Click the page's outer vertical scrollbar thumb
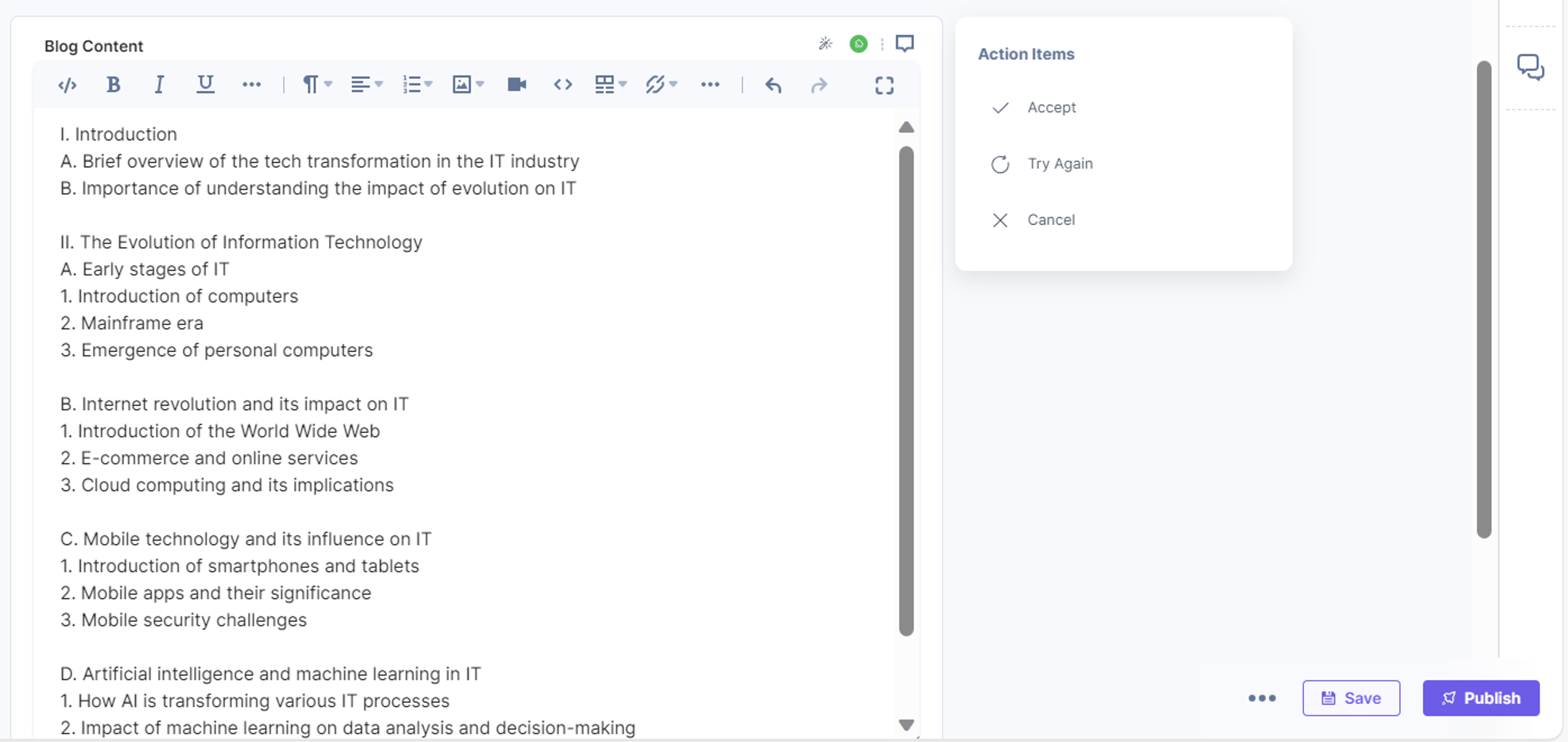The width and height of the screenshot is (1568, 742). pos(1484,299)
